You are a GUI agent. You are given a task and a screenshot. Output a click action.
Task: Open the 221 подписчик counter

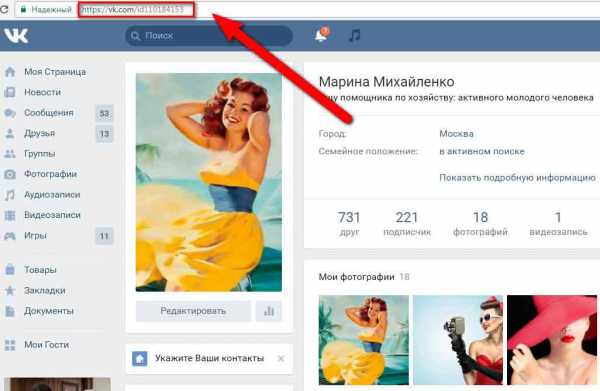click(407, 223)
